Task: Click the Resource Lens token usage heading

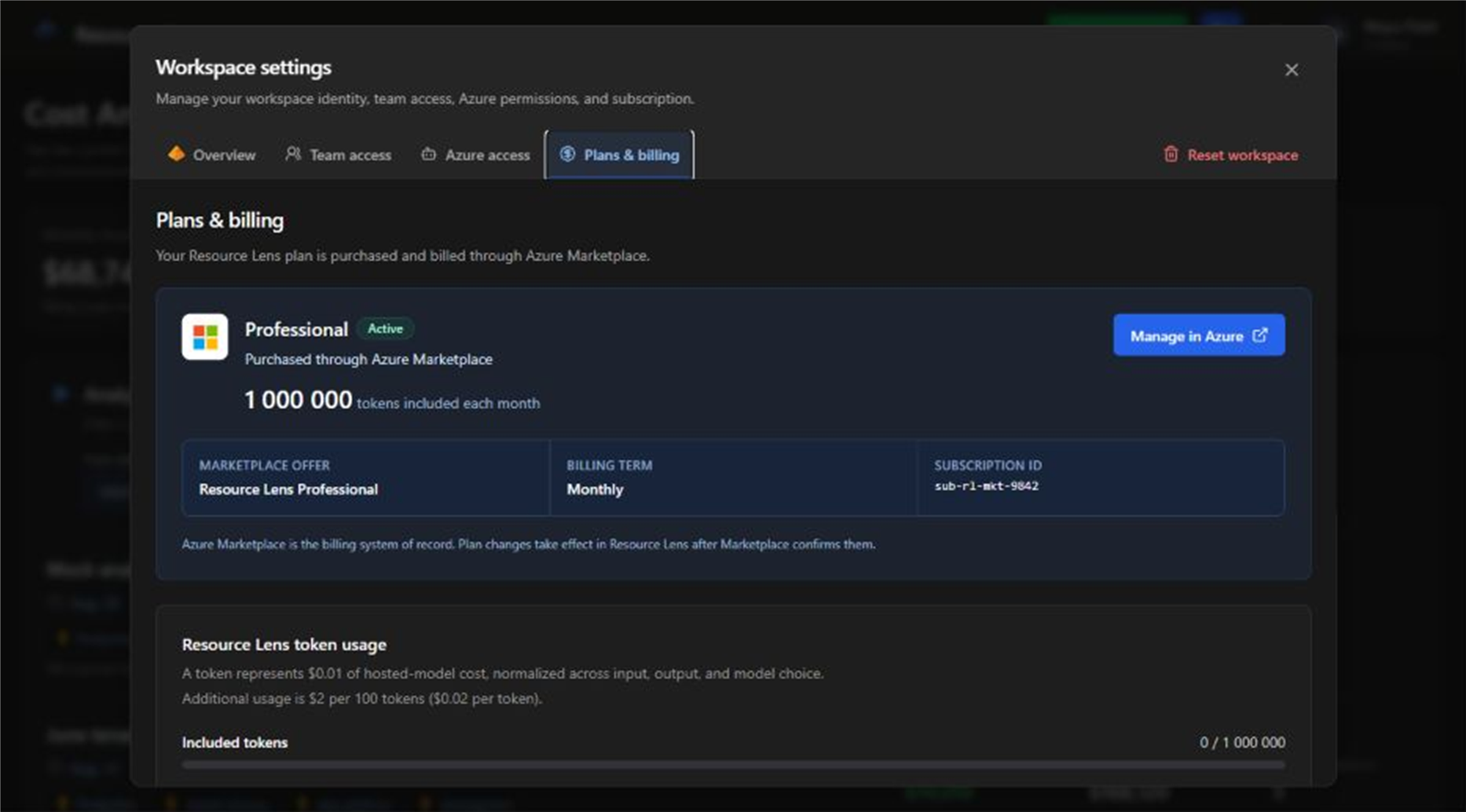Action: (x=284, y=645)
